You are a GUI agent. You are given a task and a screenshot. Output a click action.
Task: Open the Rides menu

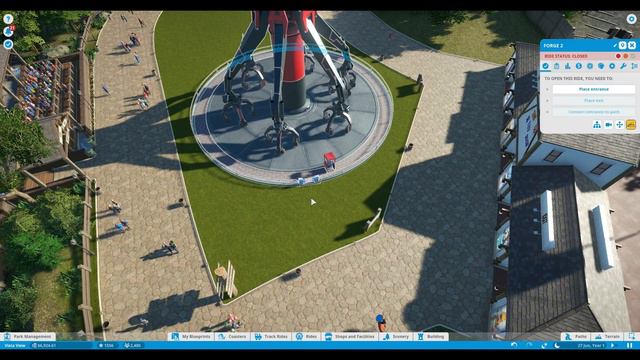point(306,337)
